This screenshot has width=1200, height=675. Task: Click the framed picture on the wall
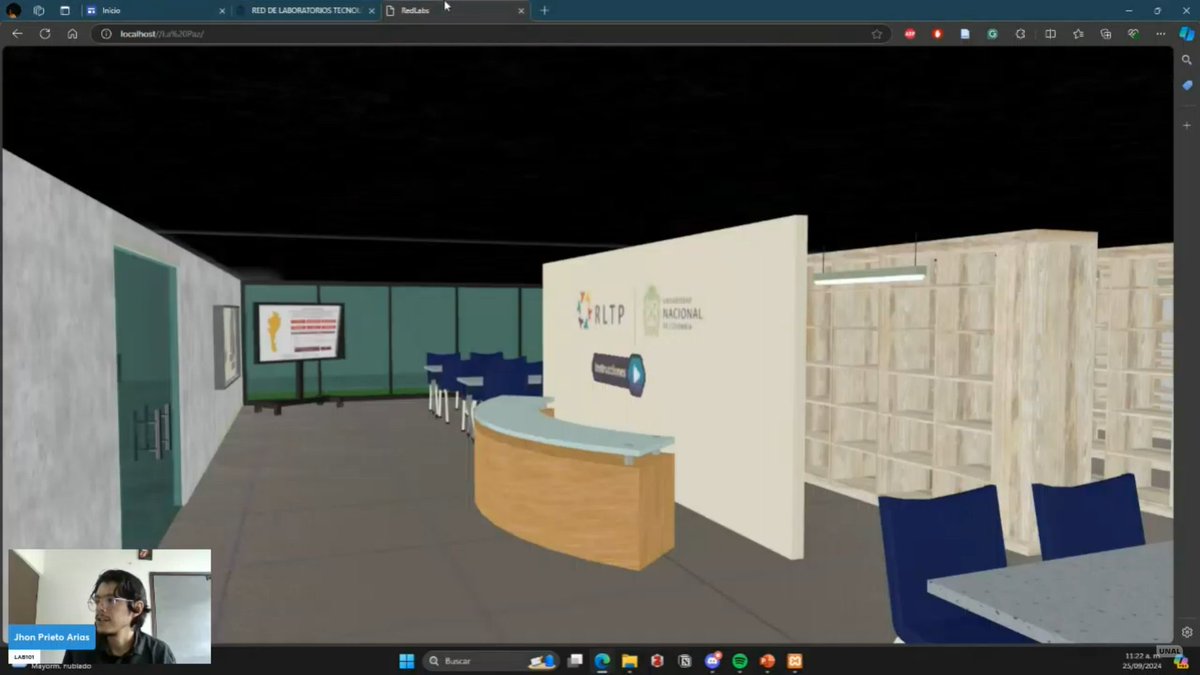pyautogui.click(x=227, y=346)
